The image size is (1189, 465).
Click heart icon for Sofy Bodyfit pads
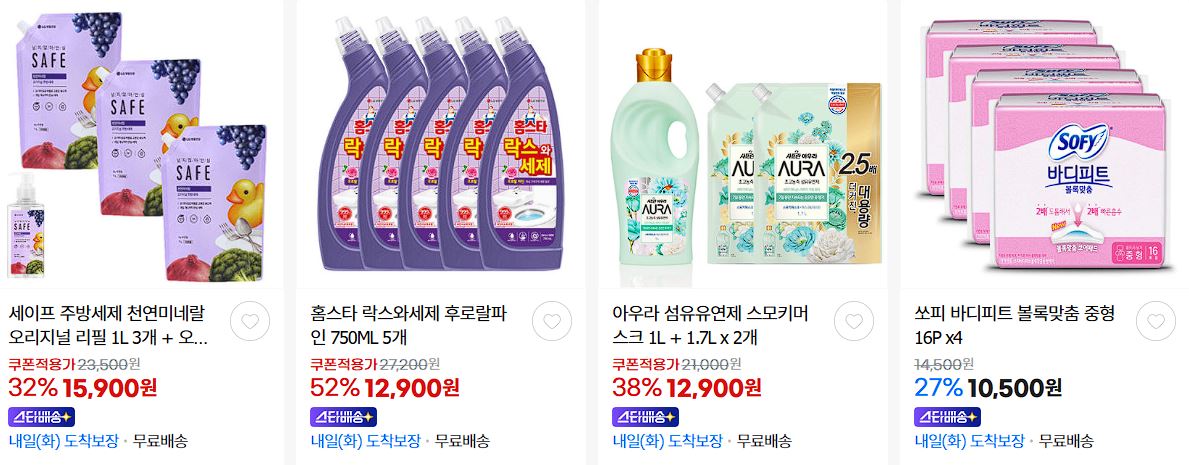tap(1156, 322)
